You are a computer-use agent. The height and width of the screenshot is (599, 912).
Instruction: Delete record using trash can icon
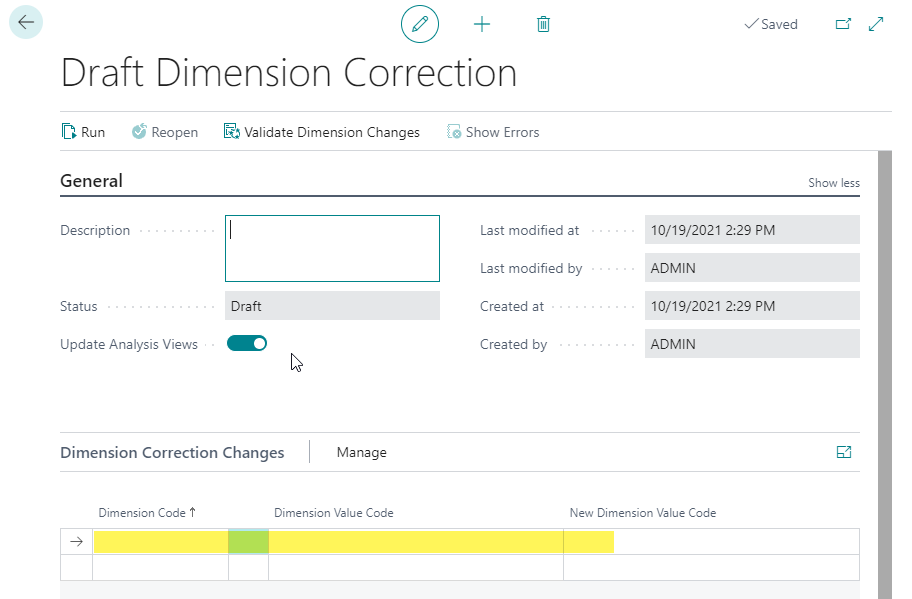[543, 24]
